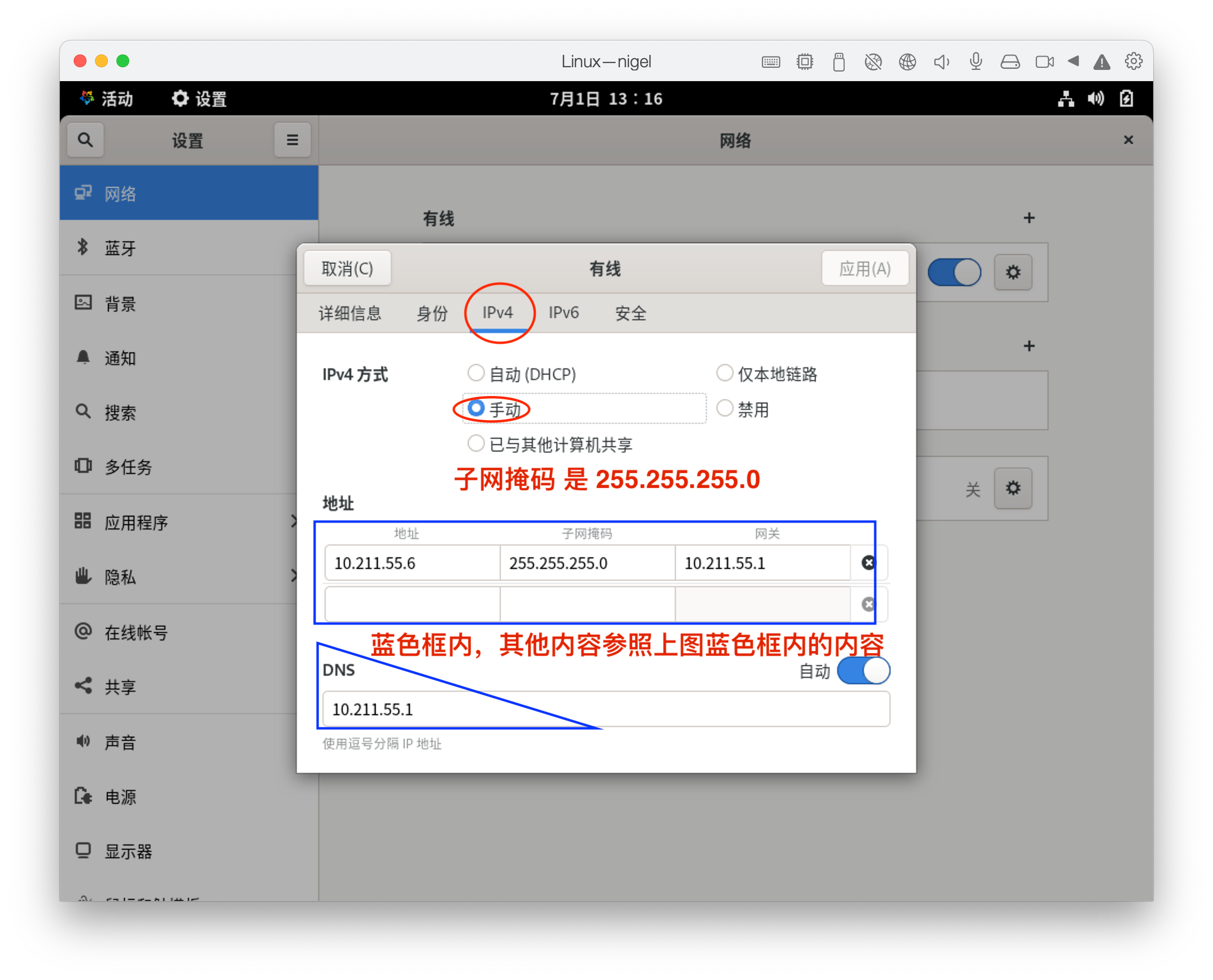Image resolution: width=1213 pixels, height=980 pixels.
Task: Click the CPU chip icon in title bar
Action: (805, 61)
